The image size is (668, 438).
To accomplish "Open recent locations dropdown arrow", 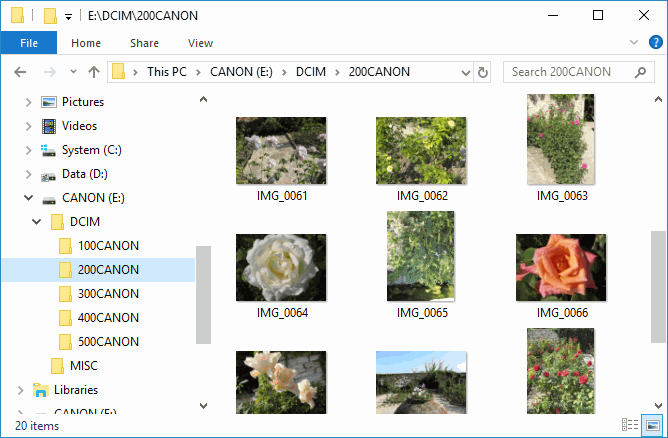I will tap(73, 72).
